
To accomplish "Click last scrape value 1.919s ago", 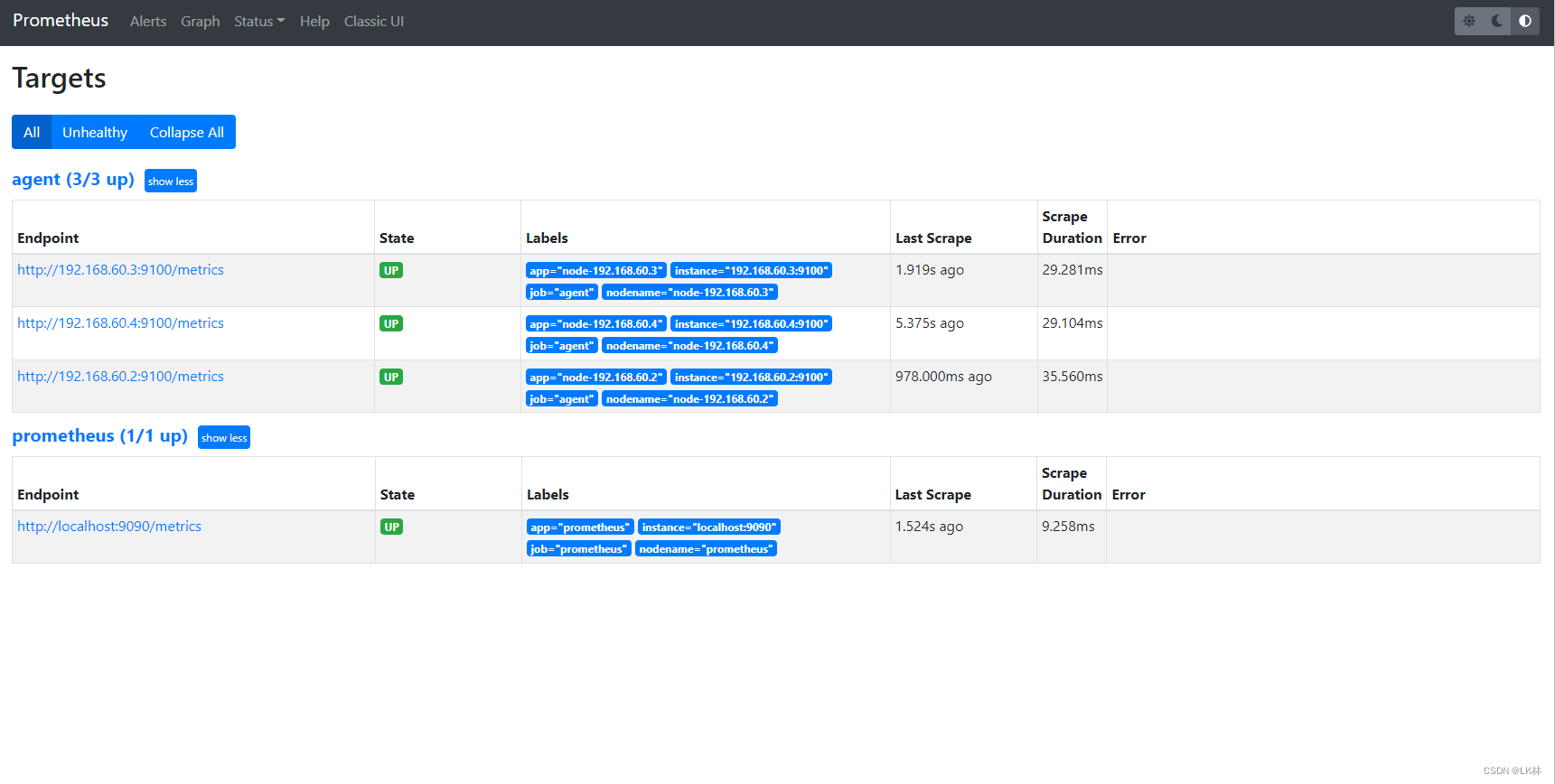I will pos(930,269).
